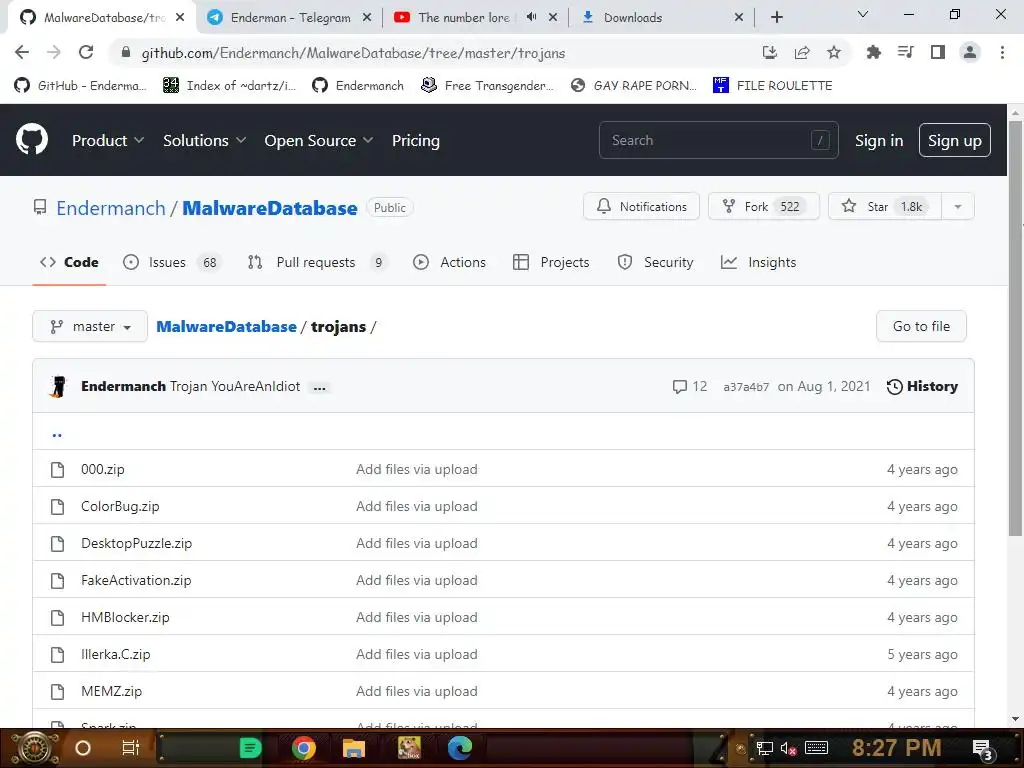Open DesktopPuzzle.zip in the file list
The height and width of the screenshot is (768, 1024).
[136, 543]
